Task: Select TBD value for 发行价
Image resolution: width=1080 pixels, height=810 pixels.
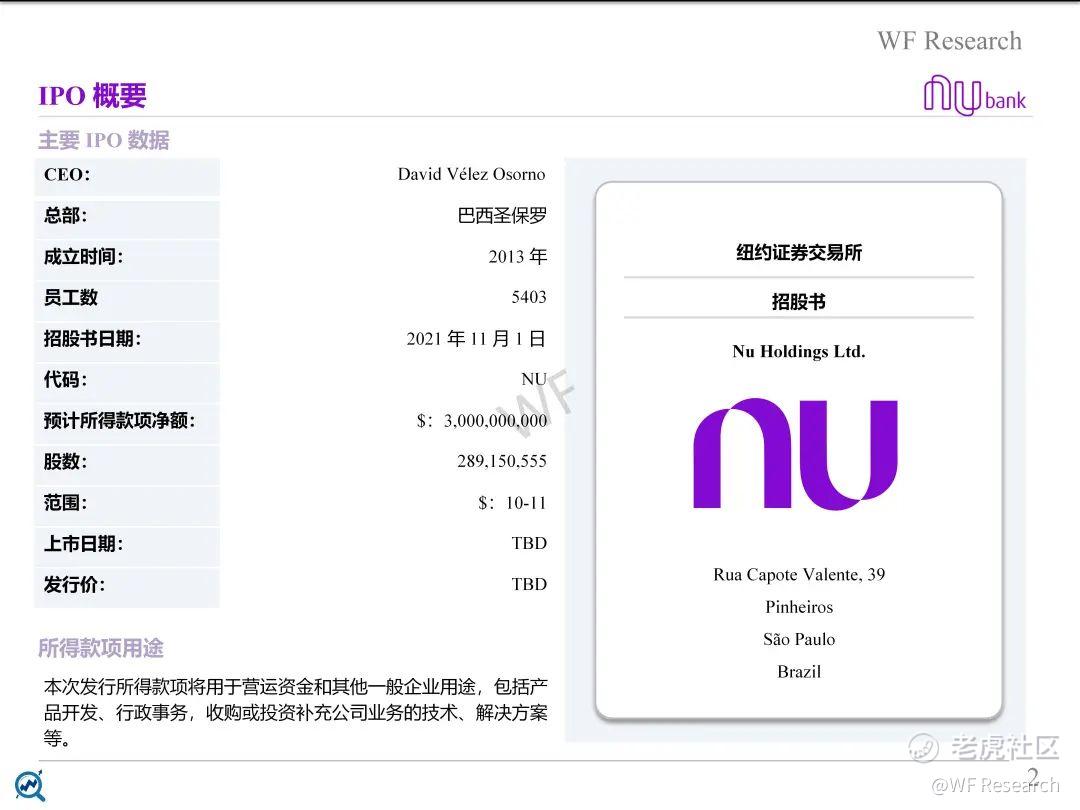Action: pos(529,584)
